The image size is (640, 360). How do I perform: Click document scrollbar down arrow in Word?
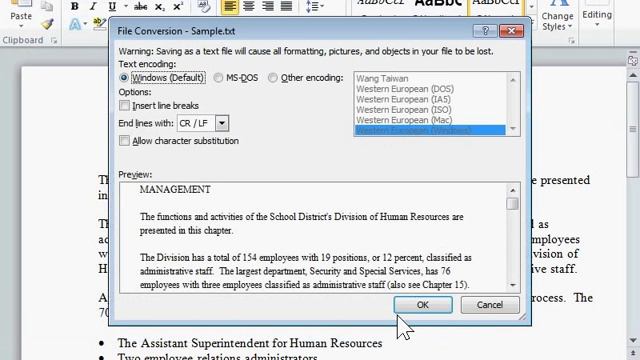tap(633, 340)
